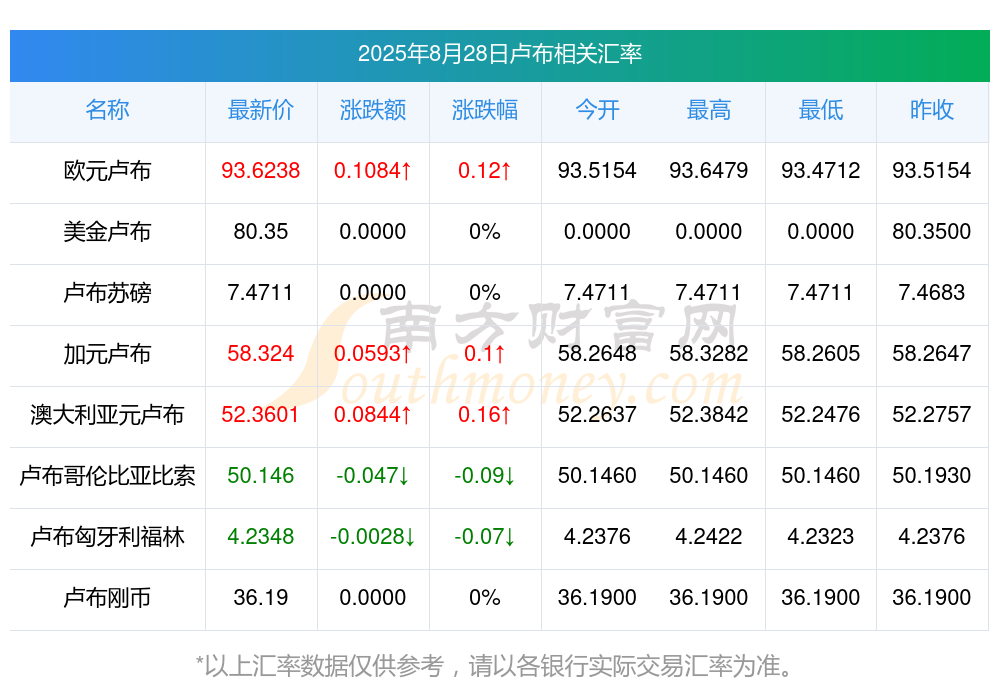Select the 加元卢布 row name
The image size is (1000, 698).
[x=107, y=353]
